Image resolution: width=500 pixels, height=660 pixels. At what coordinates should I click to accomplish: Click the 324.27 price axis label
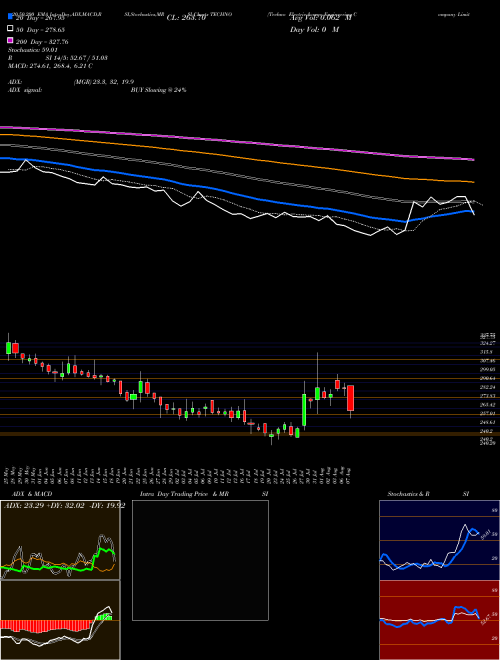pyautogui.click(x=487, y=343)
